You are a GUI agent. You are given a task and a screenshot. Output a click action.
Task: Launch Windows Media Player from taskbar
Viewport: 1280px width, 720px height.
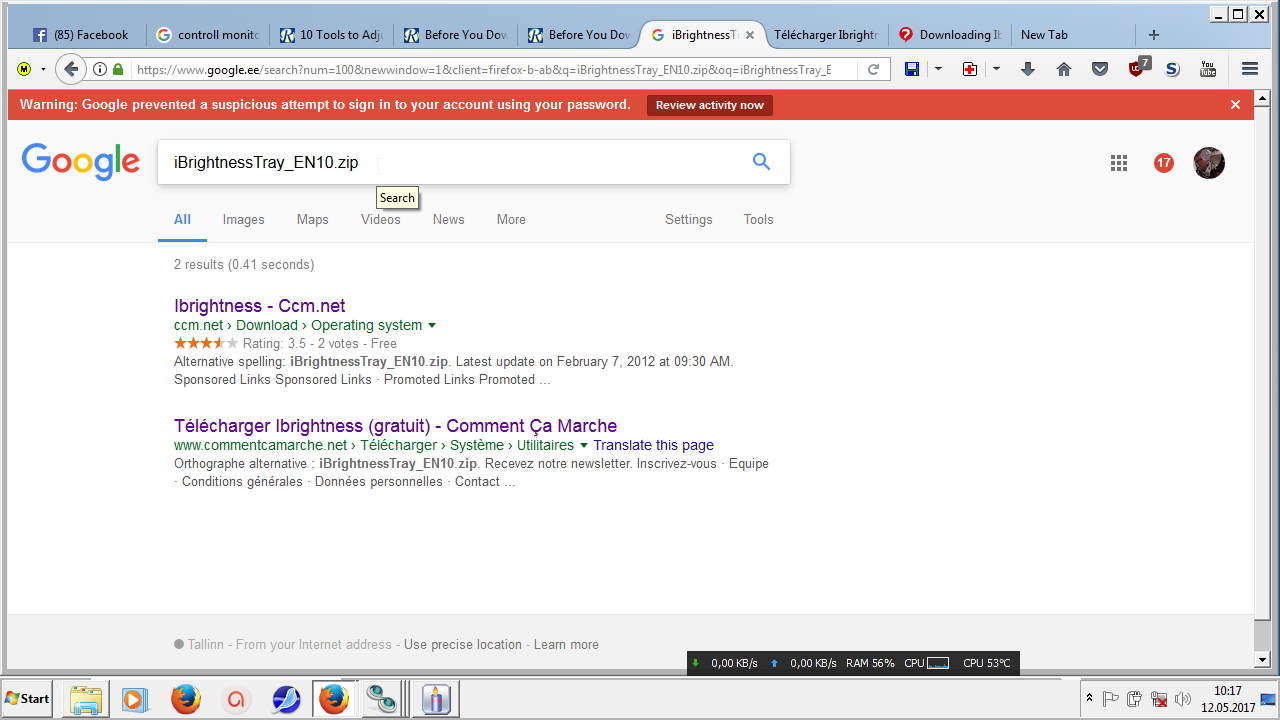[x=136, y=698]
